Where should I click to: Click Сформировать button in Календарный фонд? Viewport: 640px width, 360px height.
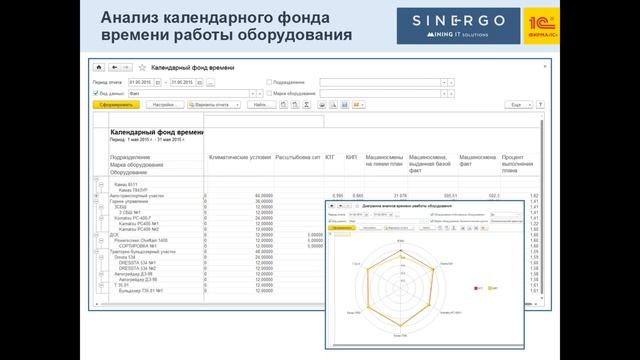[x=116, y=105]
